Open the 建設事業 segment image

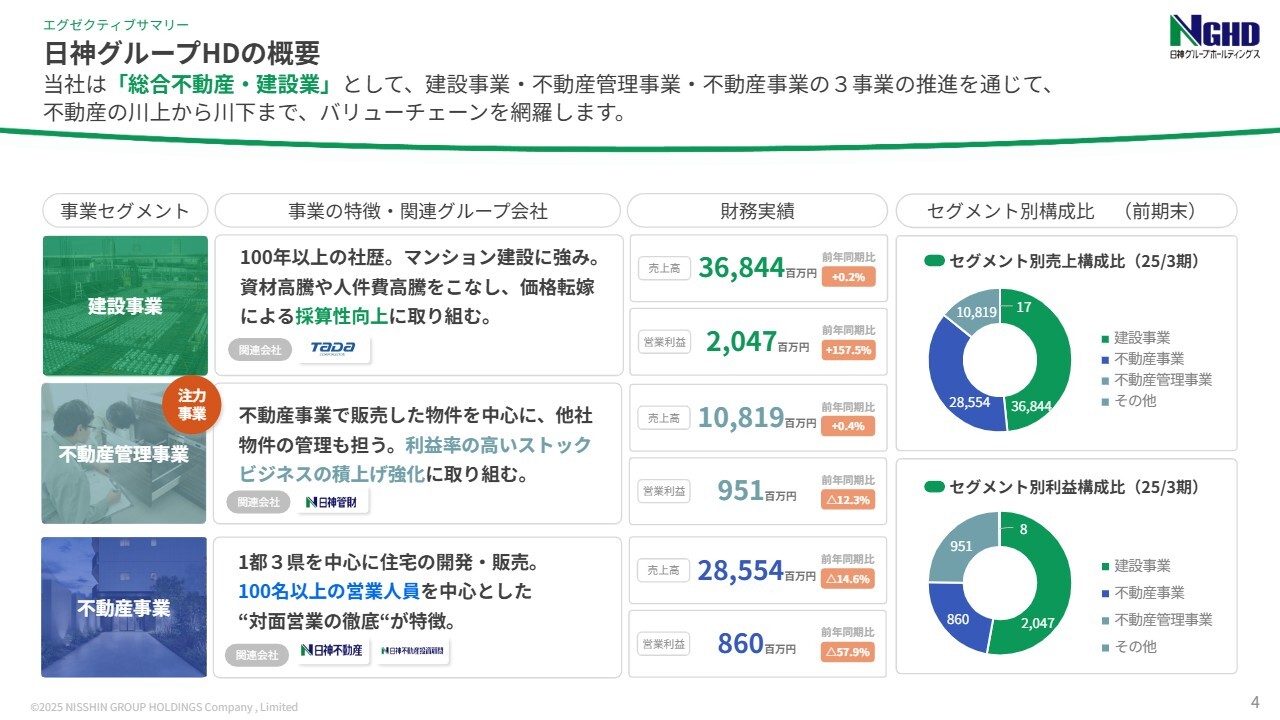click(125, 306)
